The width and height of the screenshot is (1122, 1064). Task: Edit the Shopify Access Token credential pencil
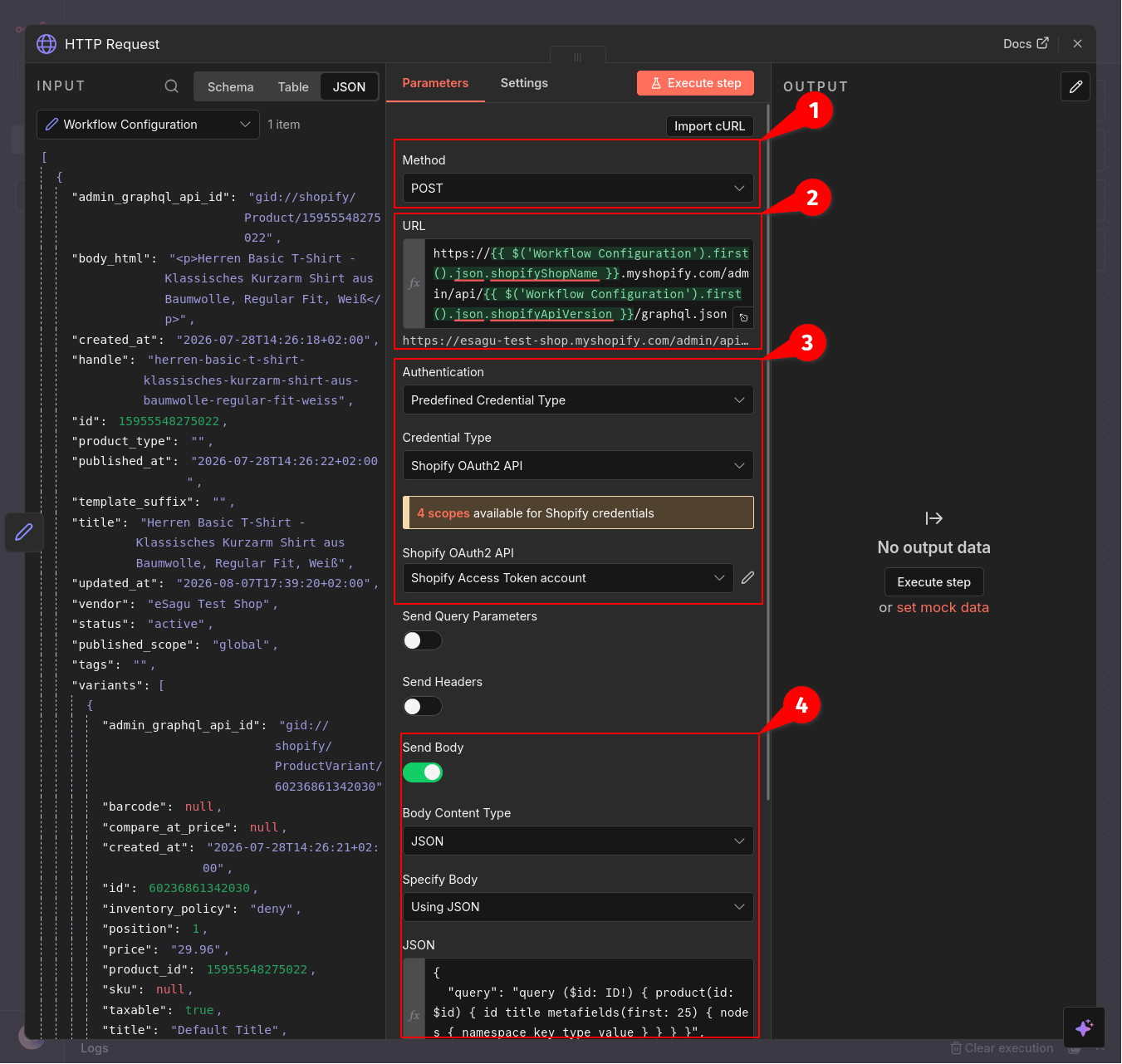tap(747, 578)
